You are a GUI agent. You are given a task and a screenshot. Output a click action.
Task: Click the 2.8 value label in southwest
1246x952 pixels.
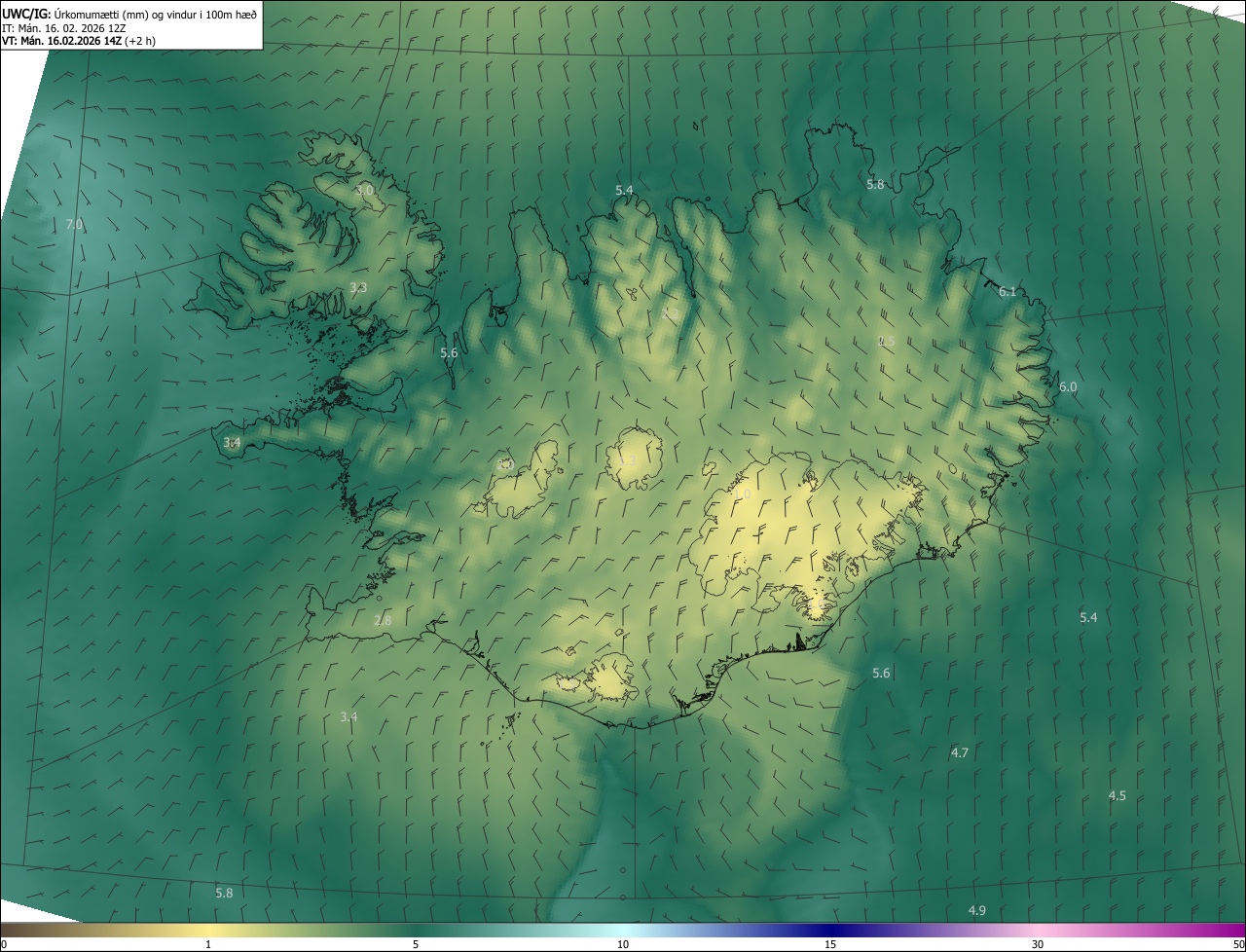tap(383, 621)
